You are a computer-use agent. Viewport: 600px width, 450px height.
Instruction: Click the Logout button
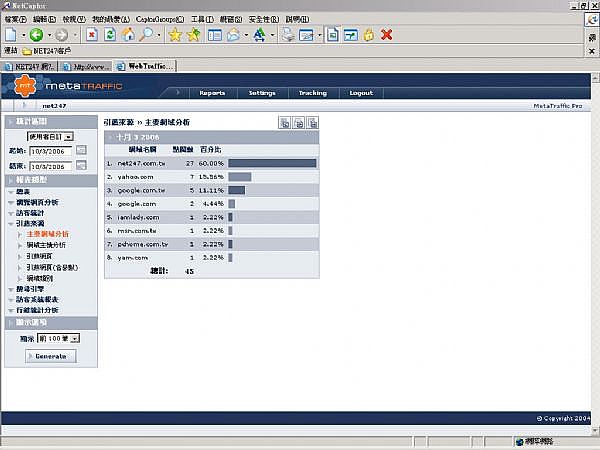point(361,93)
